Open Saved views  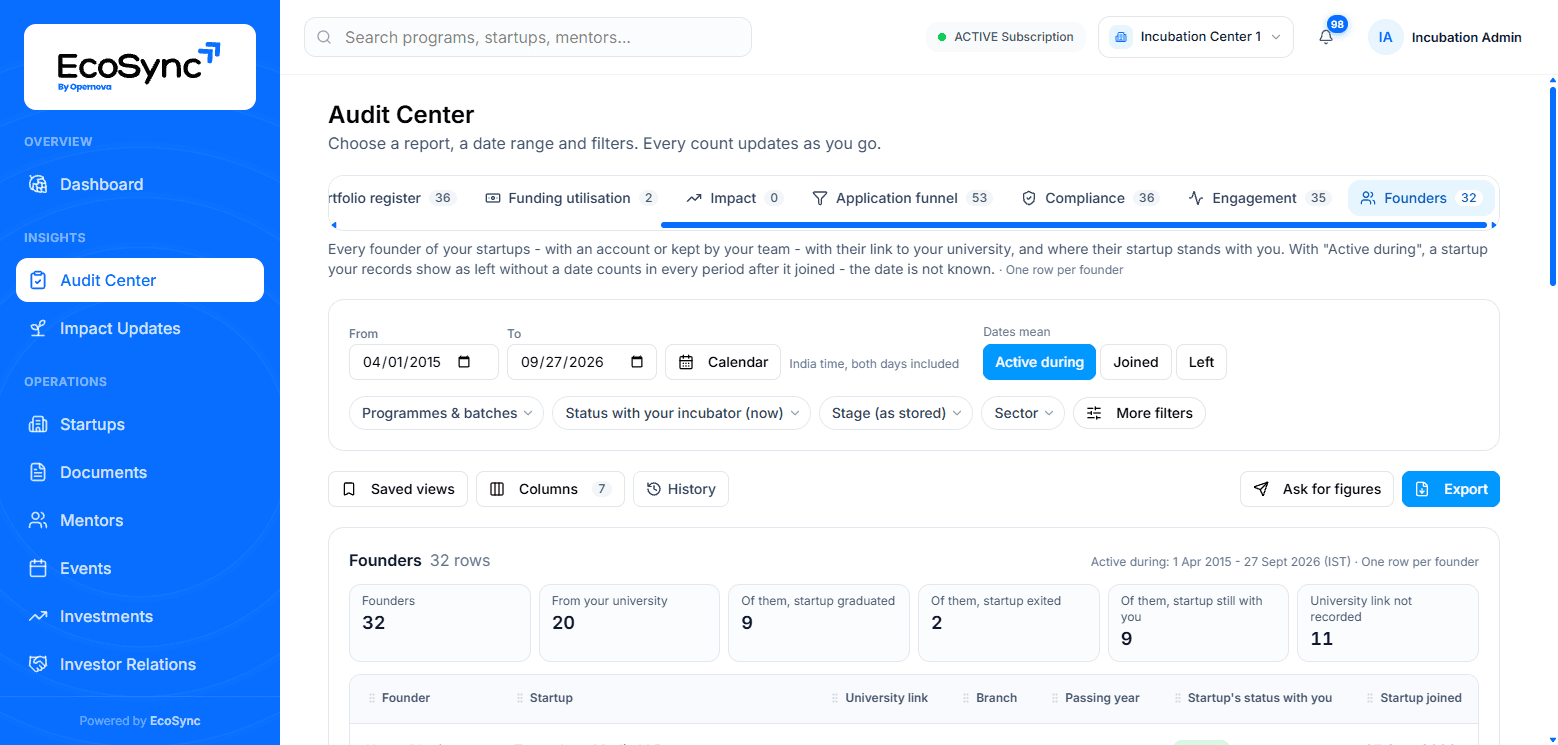click(x=398, y=489)
